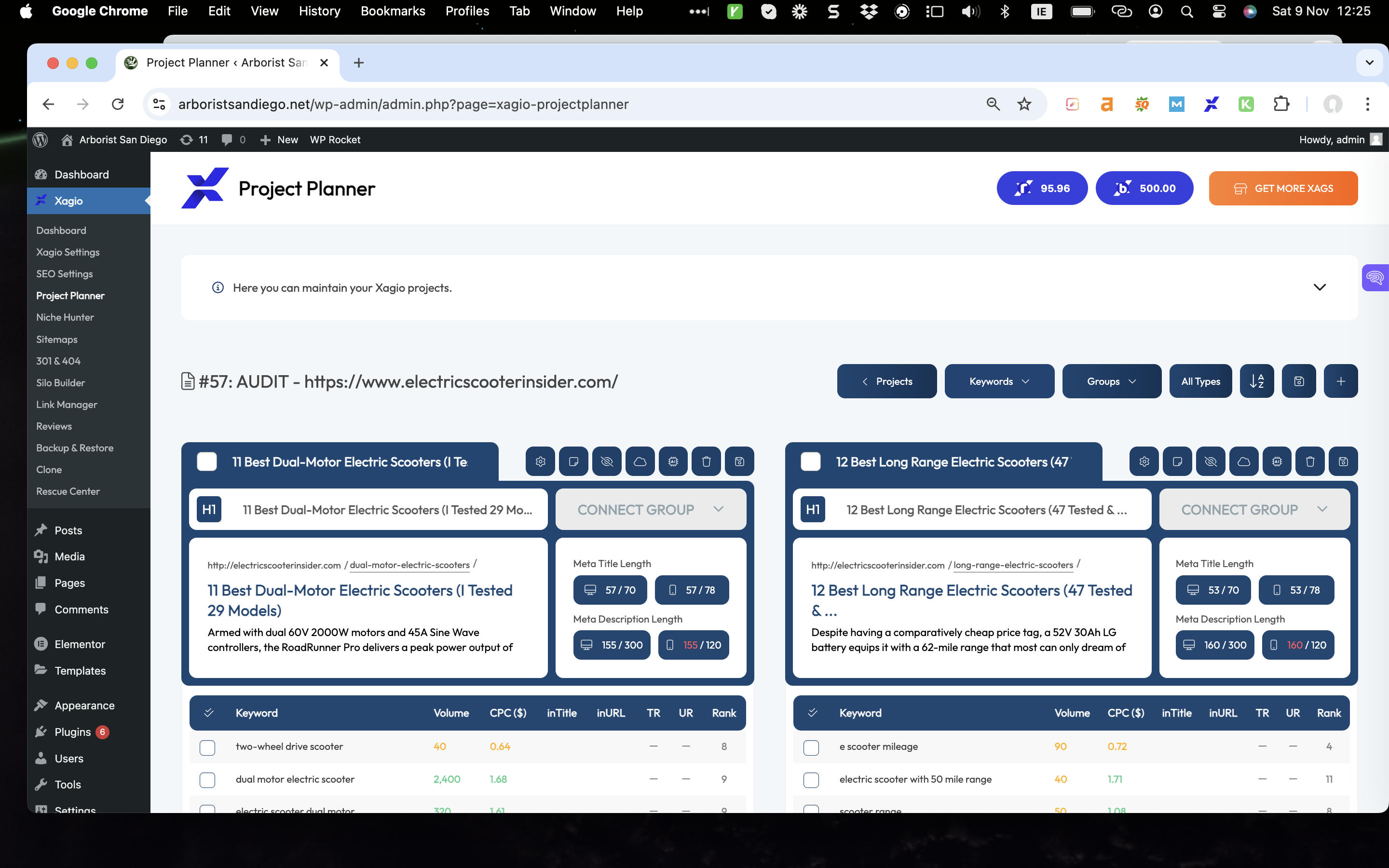This screenshot has height=868, width=1389.
Task: Delete the Long Range group with trash icon
Action: 1310,461
